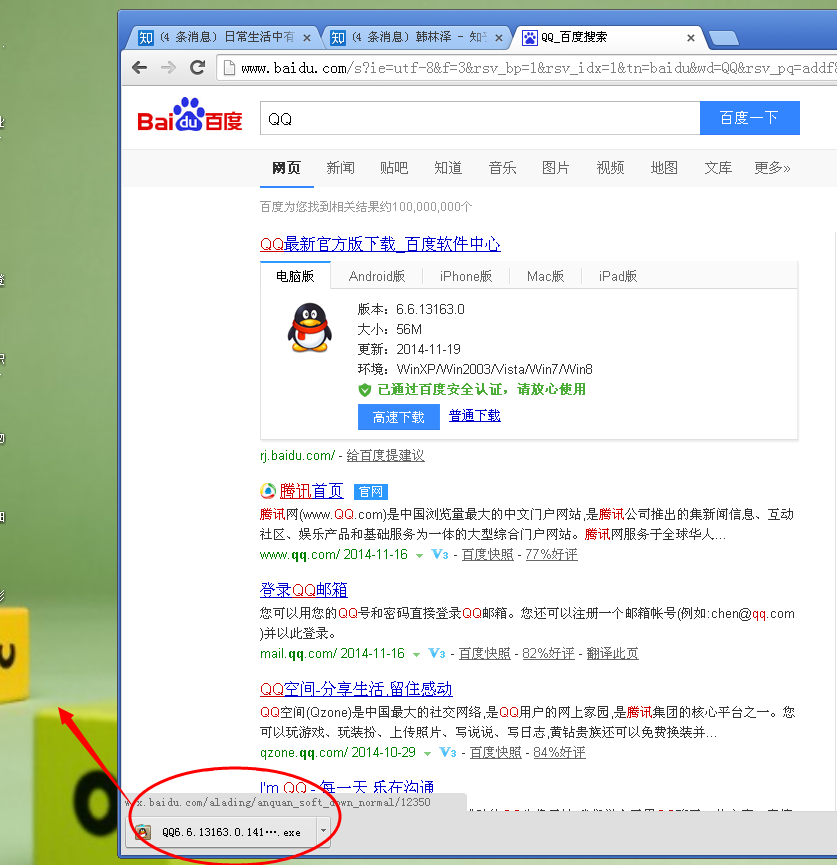Viewport: 837px width, 865px height.
Task: Go back with the browser back arrow
Action: click(140, 68)
